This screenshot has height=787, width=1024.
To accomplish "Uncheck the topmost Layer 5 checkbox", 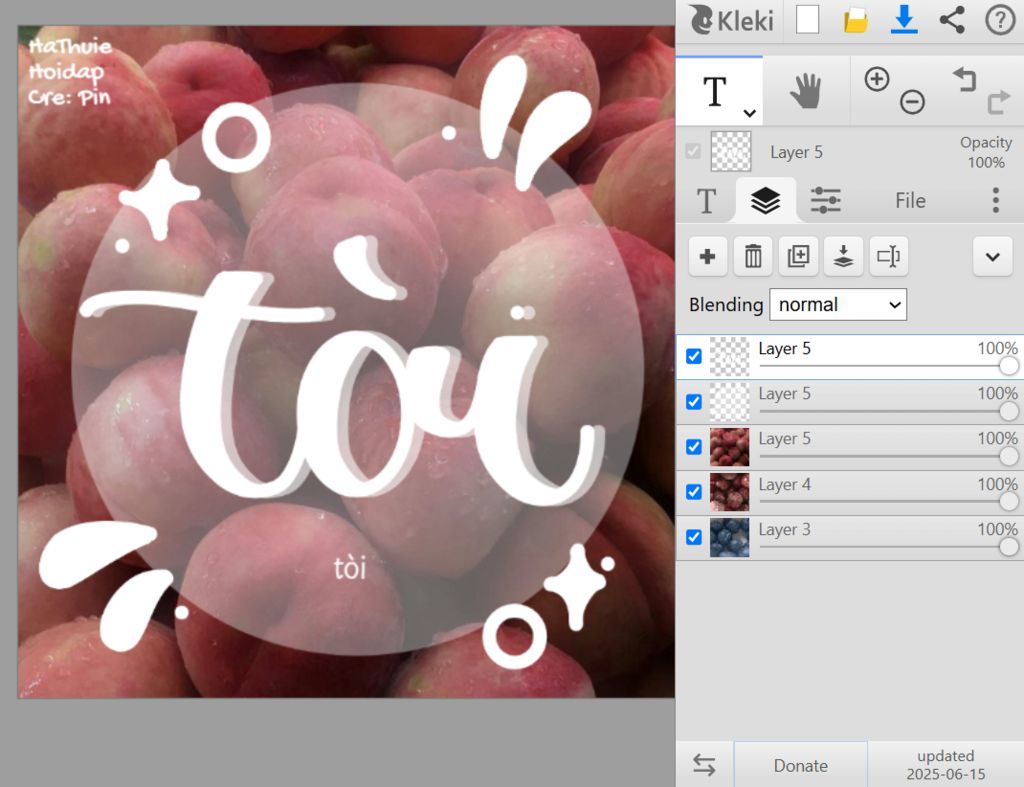I will click(x=694, y=357).
